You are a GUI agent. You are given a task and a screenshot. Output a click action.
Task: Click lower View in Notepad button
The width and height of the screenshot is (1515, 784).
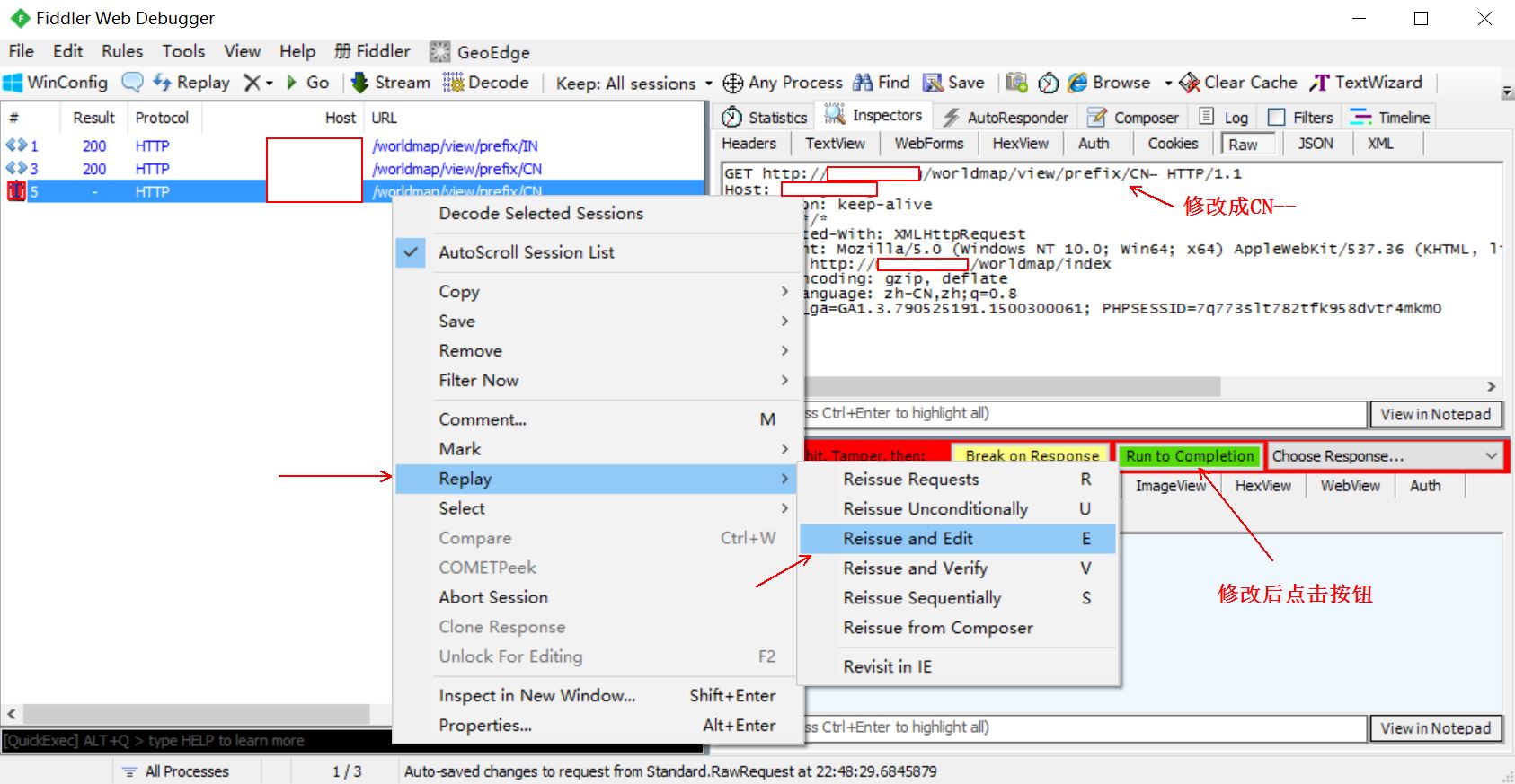click(1435, 728)
